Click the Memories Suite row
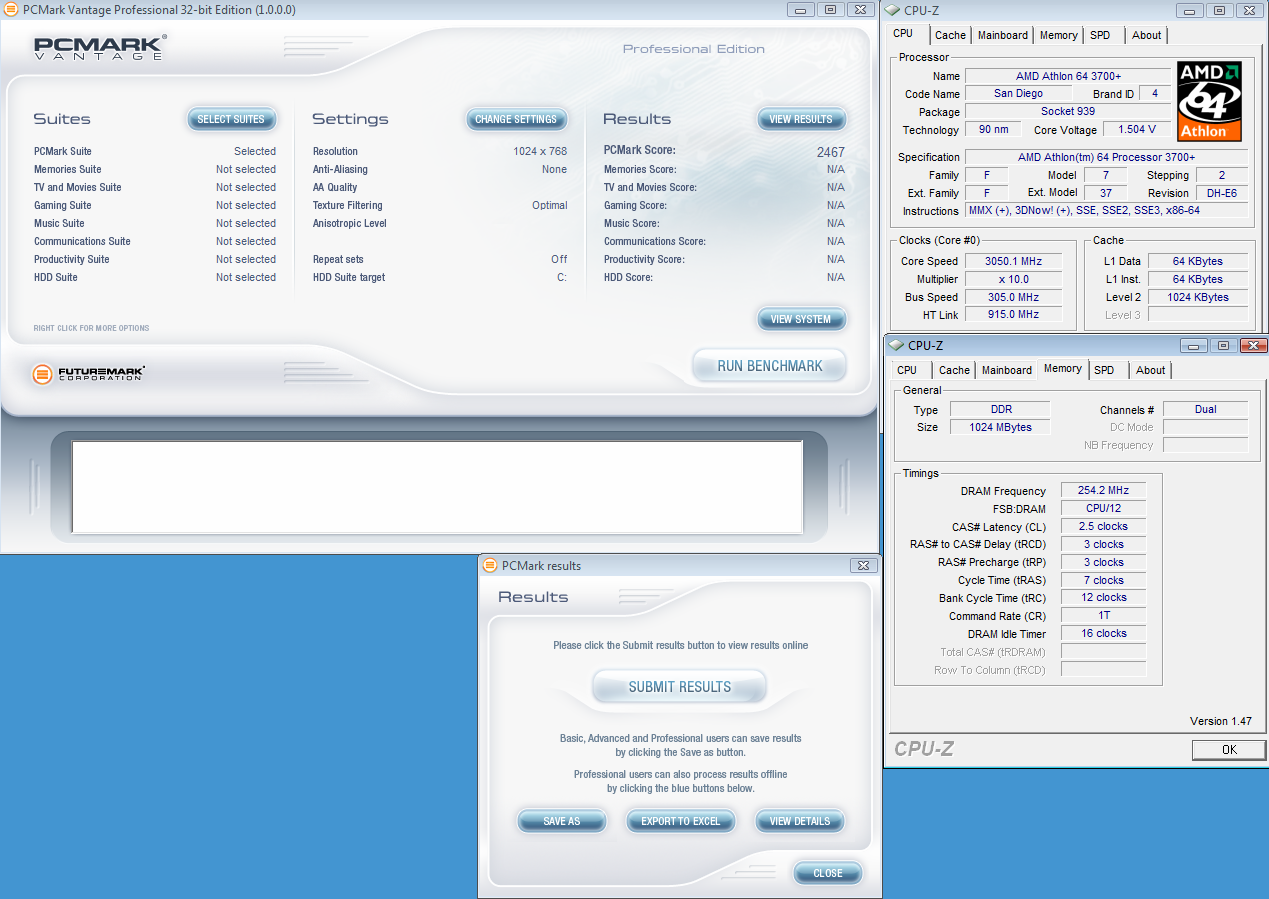 click(x=155, y=169)
